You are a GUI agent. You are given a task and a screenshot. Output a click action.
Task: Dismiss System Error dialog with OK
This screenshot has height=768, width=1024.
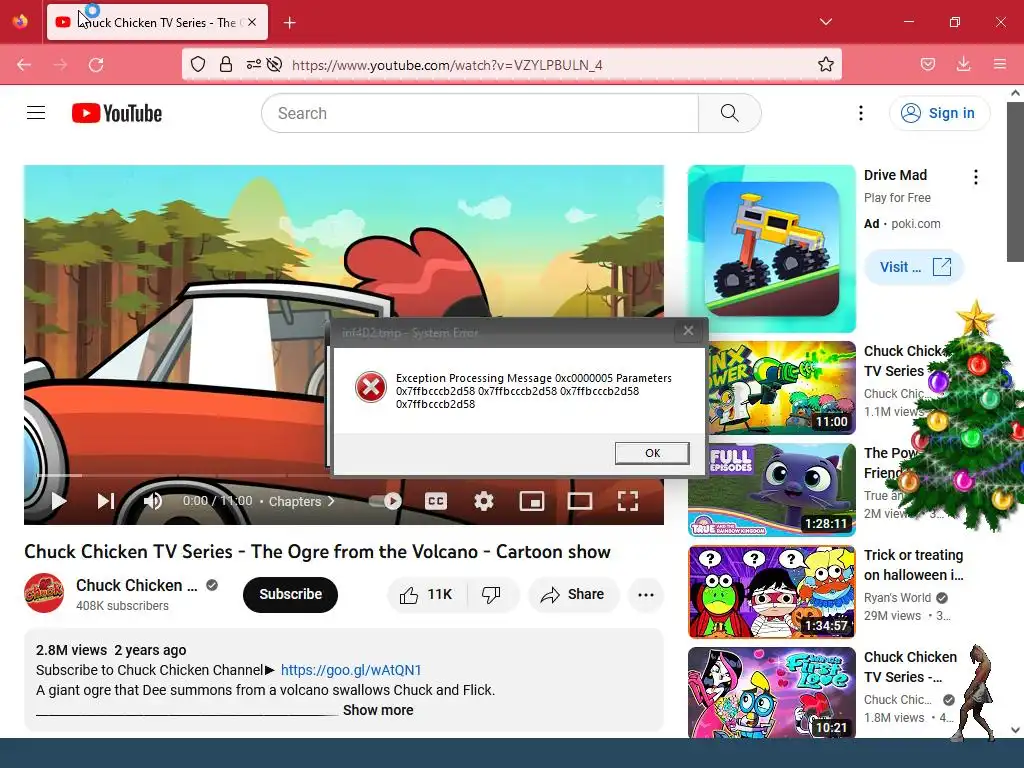(652, 453)
